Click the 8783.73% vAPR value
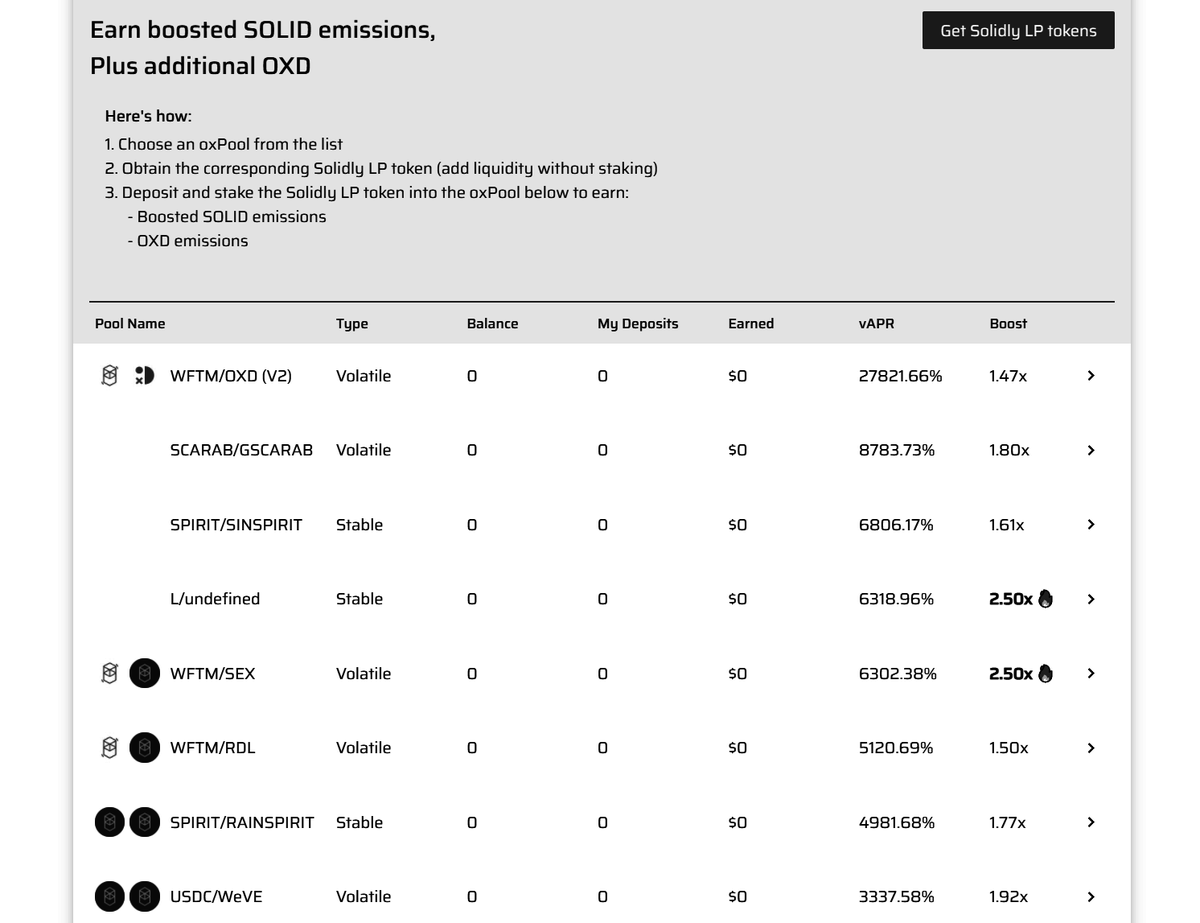Viewport: 1200px width, 923px height. point(897,450)
